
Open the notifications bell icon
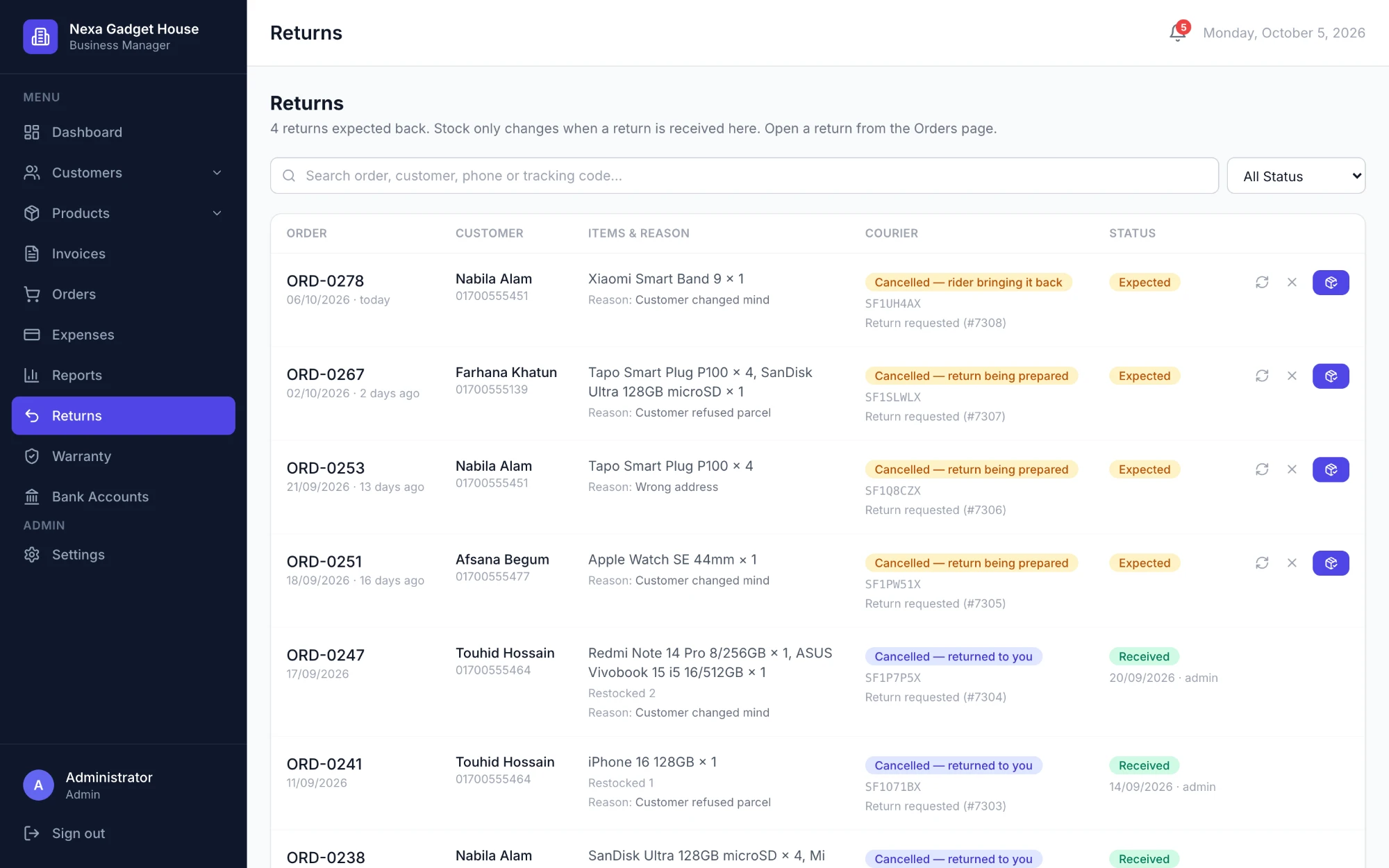pos(1178,33)
